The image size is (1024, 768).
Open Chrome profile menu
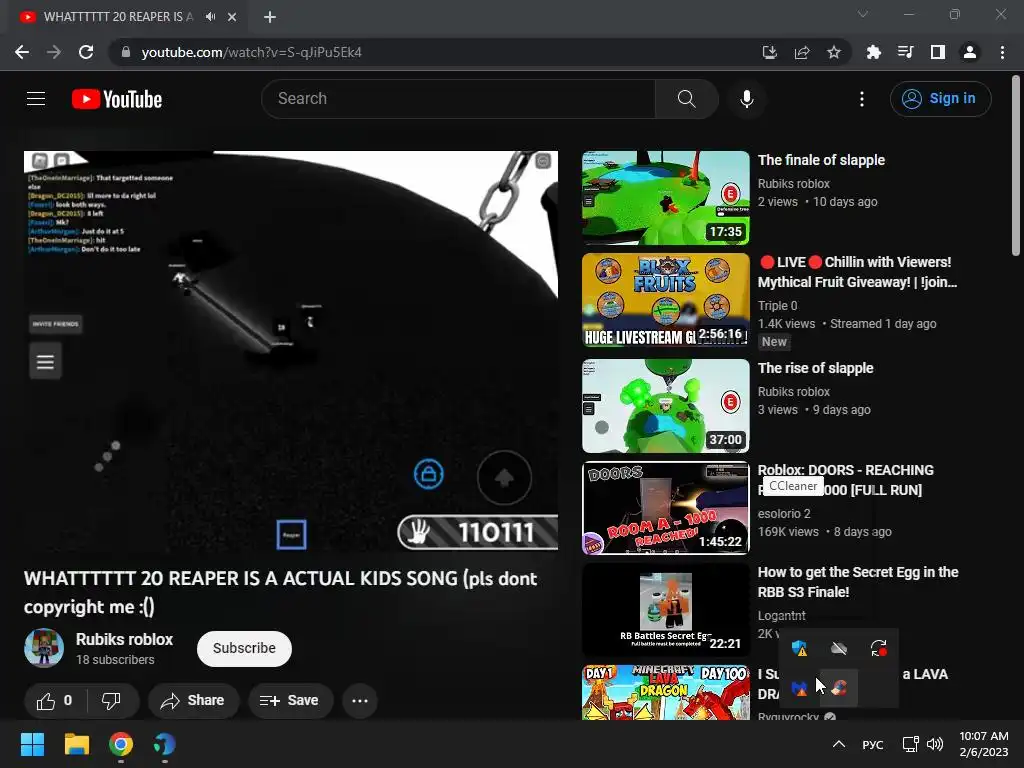(x=970, y=52)
